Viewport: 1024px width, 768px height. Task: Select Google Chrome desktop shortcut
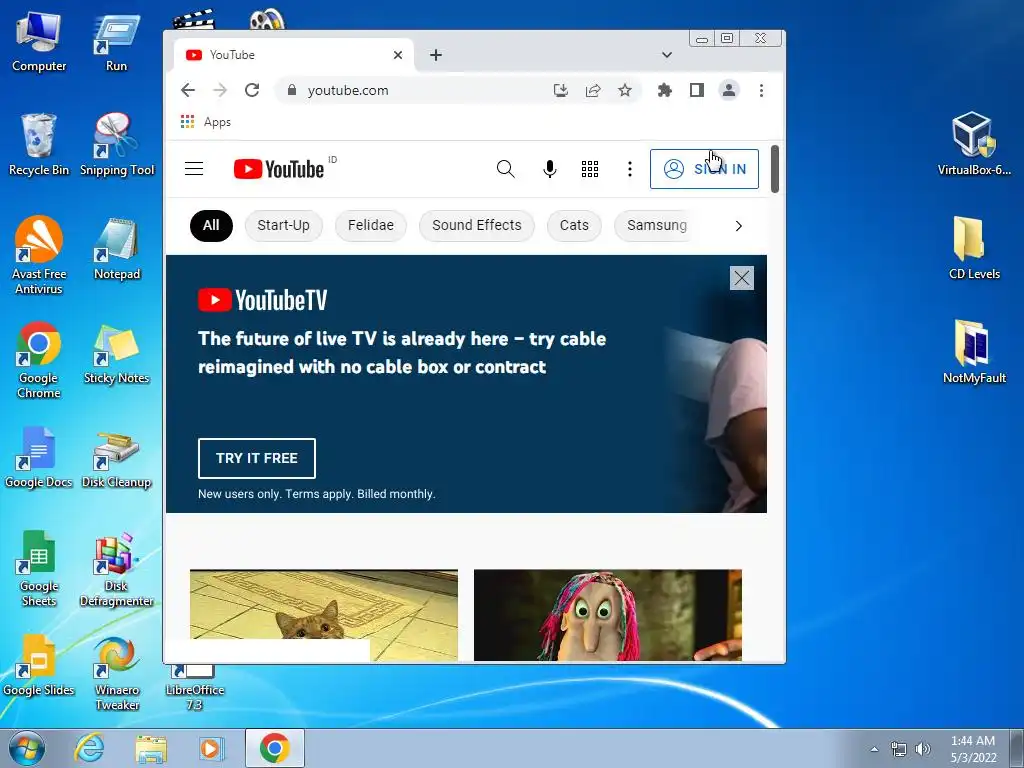39,360
